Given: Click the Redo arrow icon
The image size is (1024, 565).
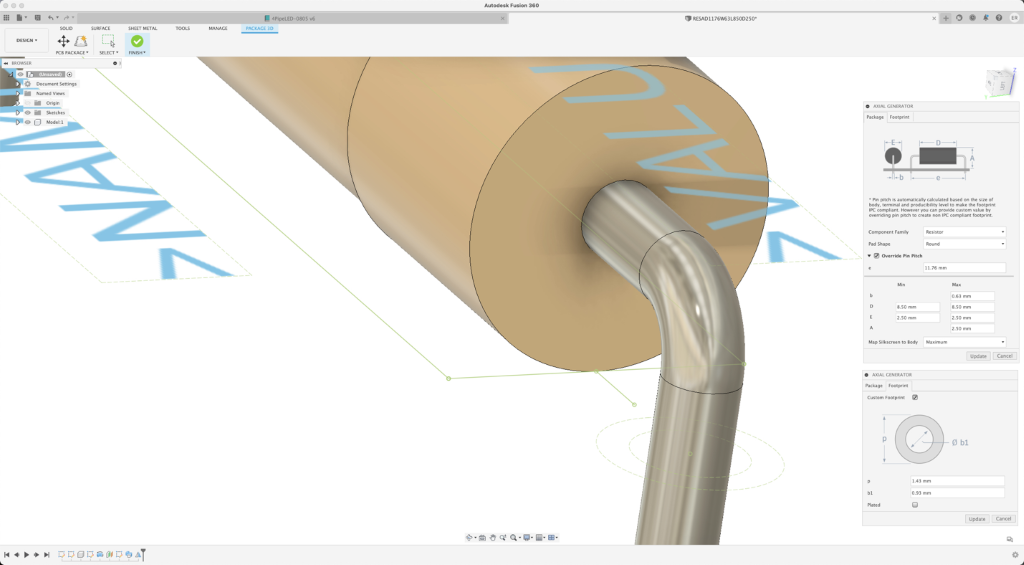Looking at the screenshot, I should [x=66, y=18].
